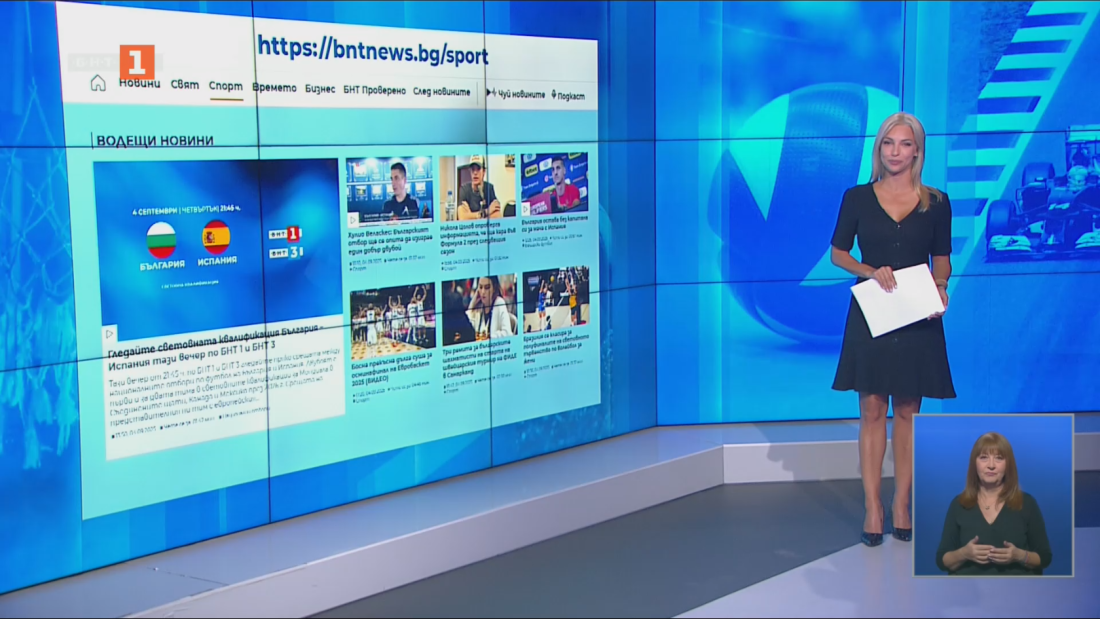Open headline 'България остава без капитана си'
The width and height of the screenshot is (1100, 619).
(555, 224)
